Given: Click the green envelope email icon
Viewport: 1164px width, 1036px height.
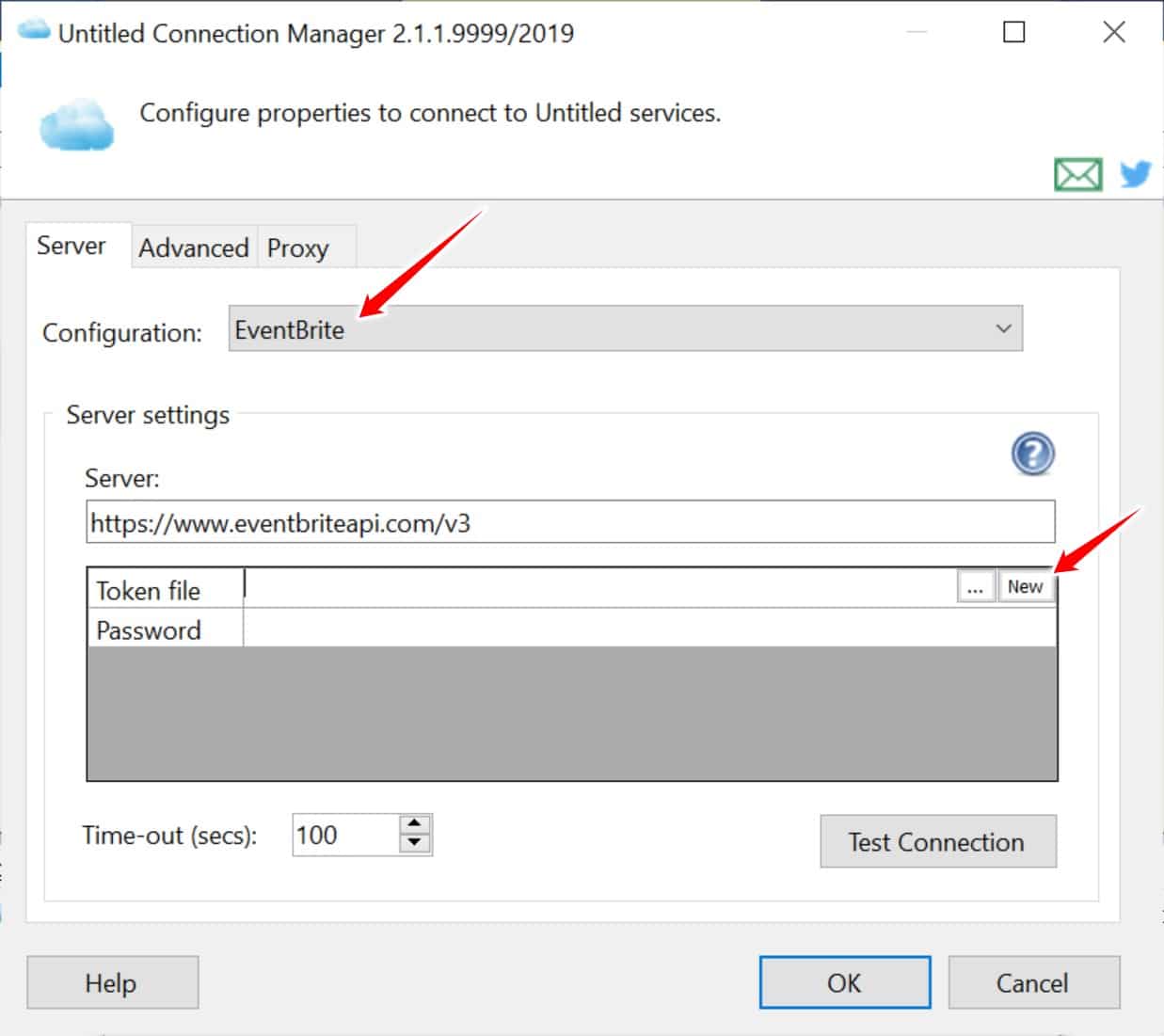Looking at the screenshot, I should click(x=1077, y=174).
